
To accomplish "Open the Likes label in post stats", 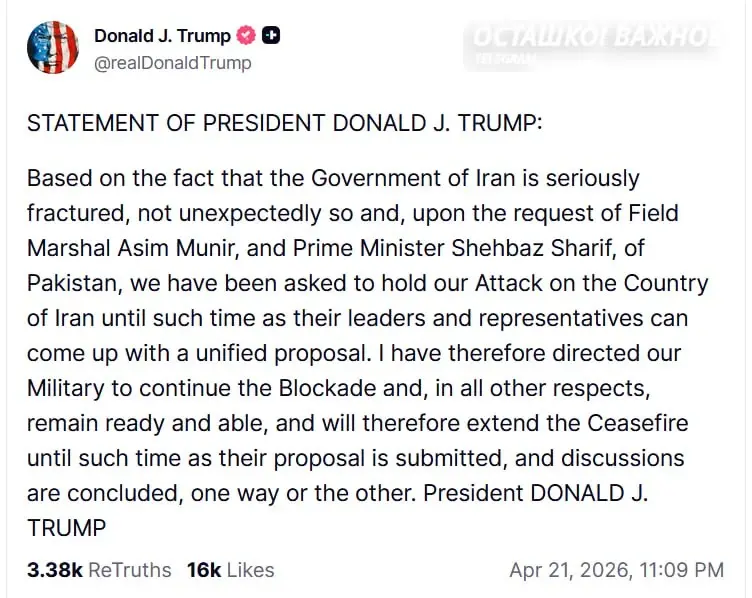I will tap(250, 570).
